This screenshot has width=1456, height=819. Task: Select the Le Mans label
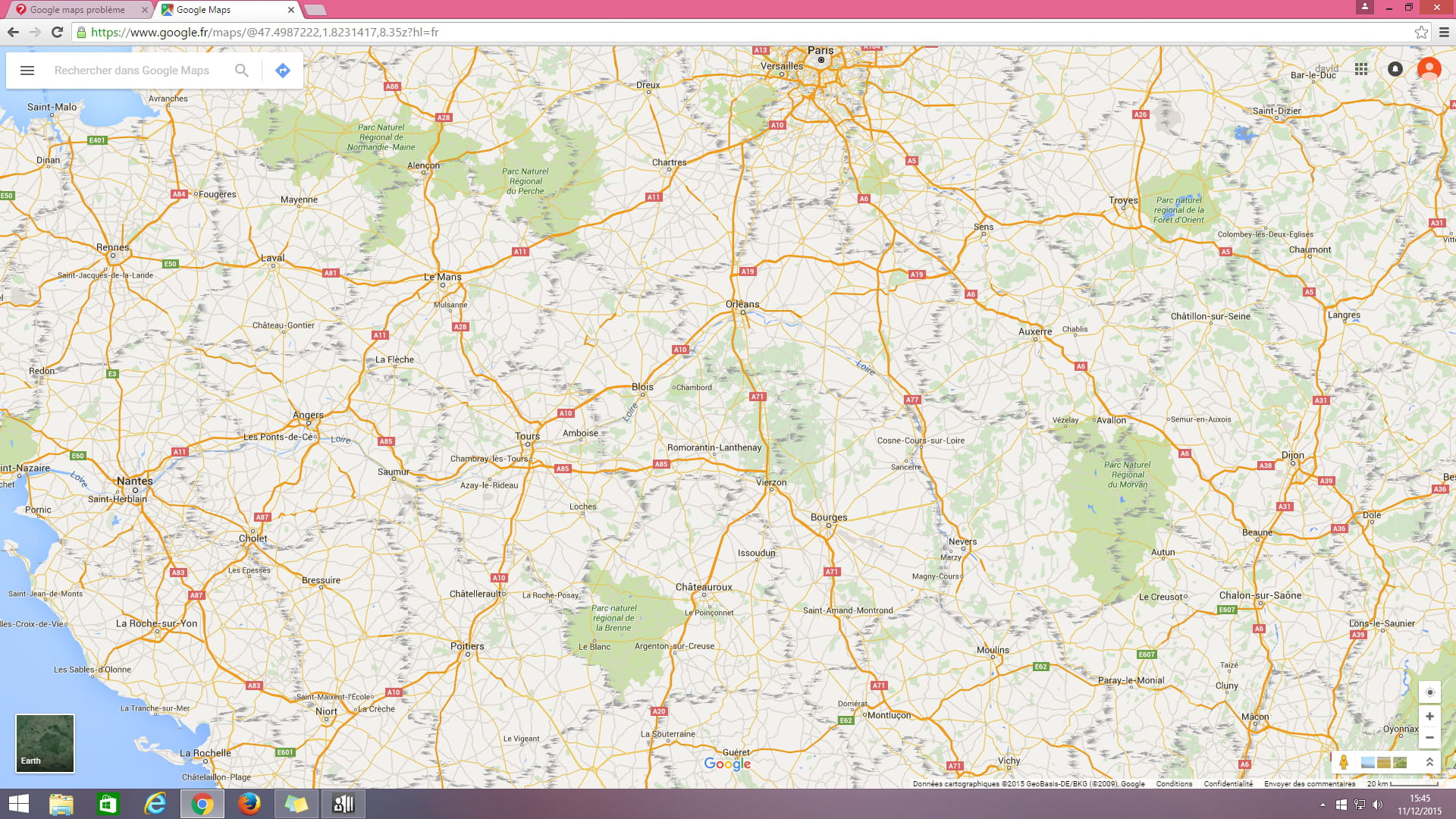click(443, 277)
